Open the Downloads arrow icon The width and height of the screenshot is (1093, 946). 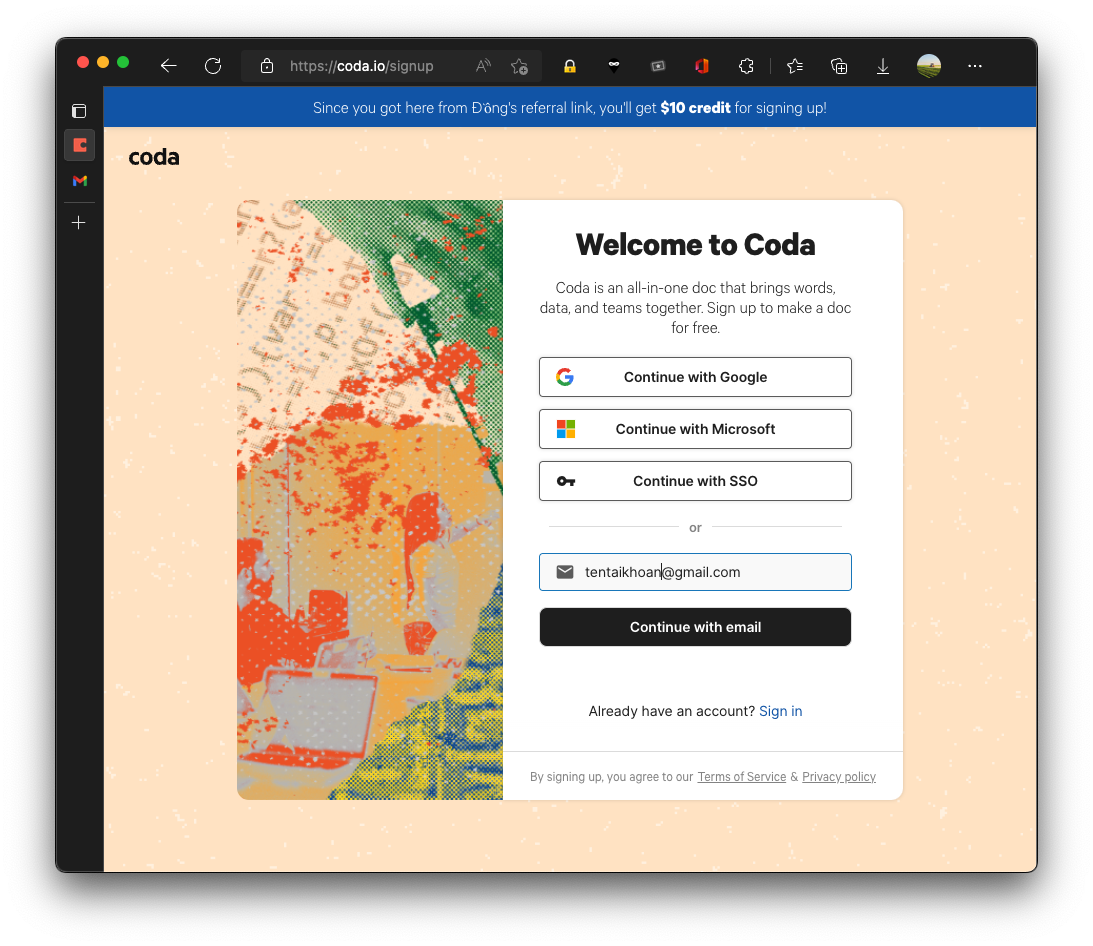(x=882, y=66)
